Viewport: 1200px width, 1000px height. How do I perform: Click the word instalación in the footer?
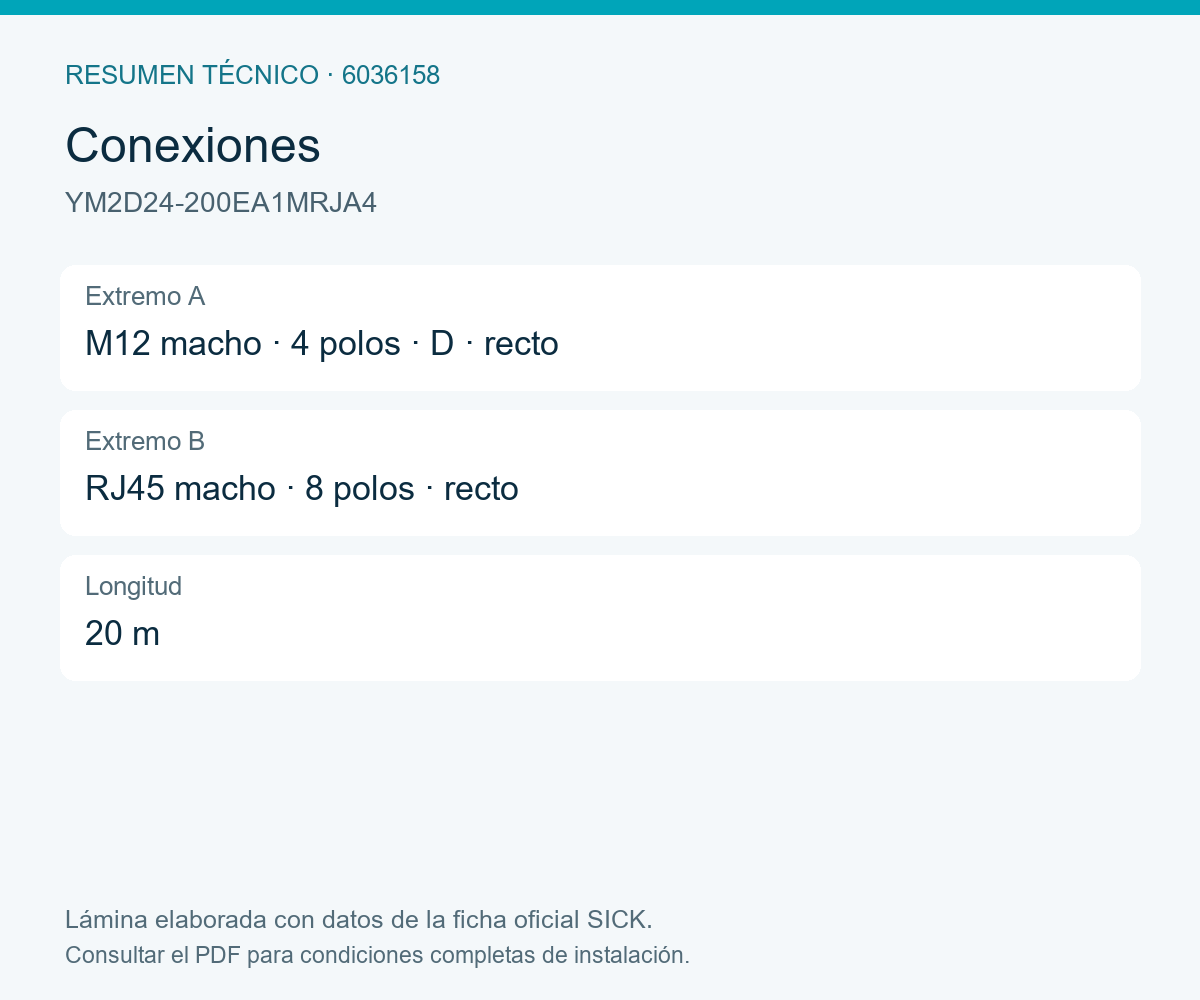638,955
